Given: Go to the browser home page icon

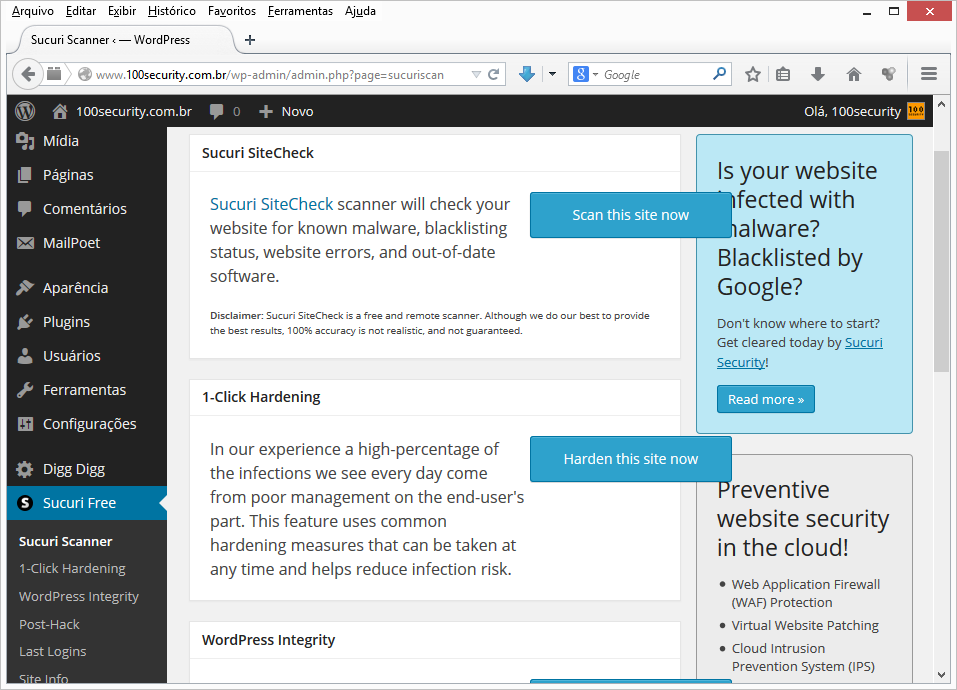Looking at the screenshot, I should coord(854,74).
